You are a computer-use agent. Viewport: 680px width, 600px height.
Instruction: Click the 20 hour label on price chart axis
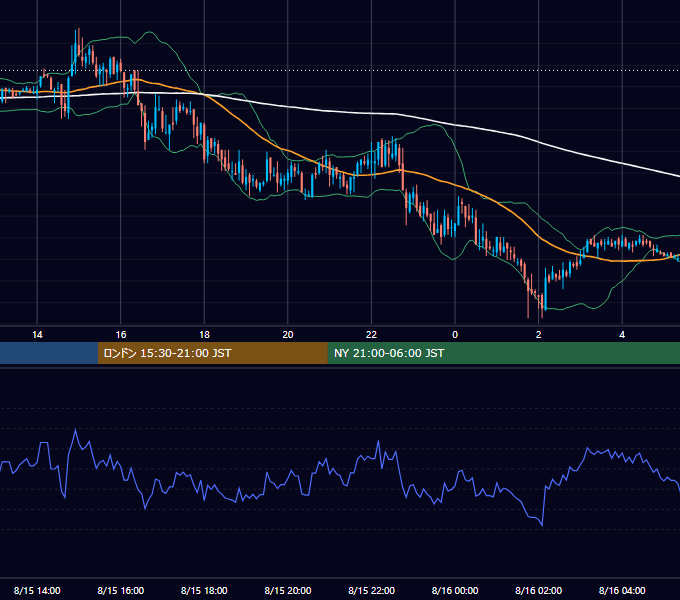[x=288, y=335]
